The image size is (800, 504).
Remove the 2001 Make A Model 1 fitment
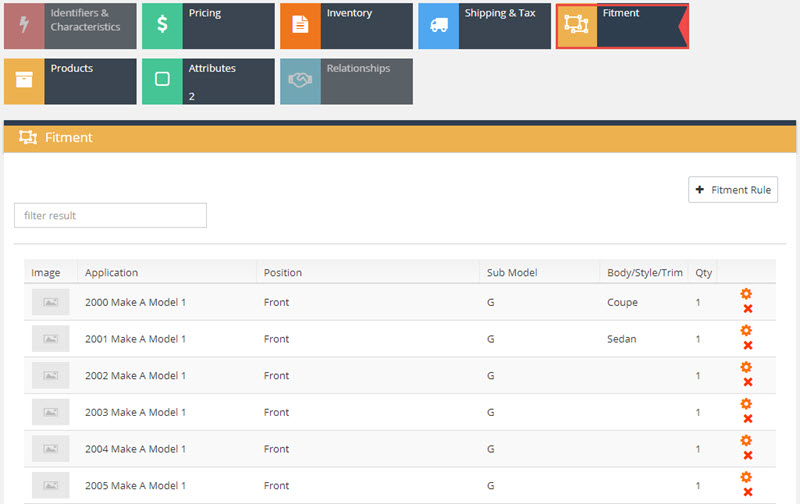click(748, 345)
